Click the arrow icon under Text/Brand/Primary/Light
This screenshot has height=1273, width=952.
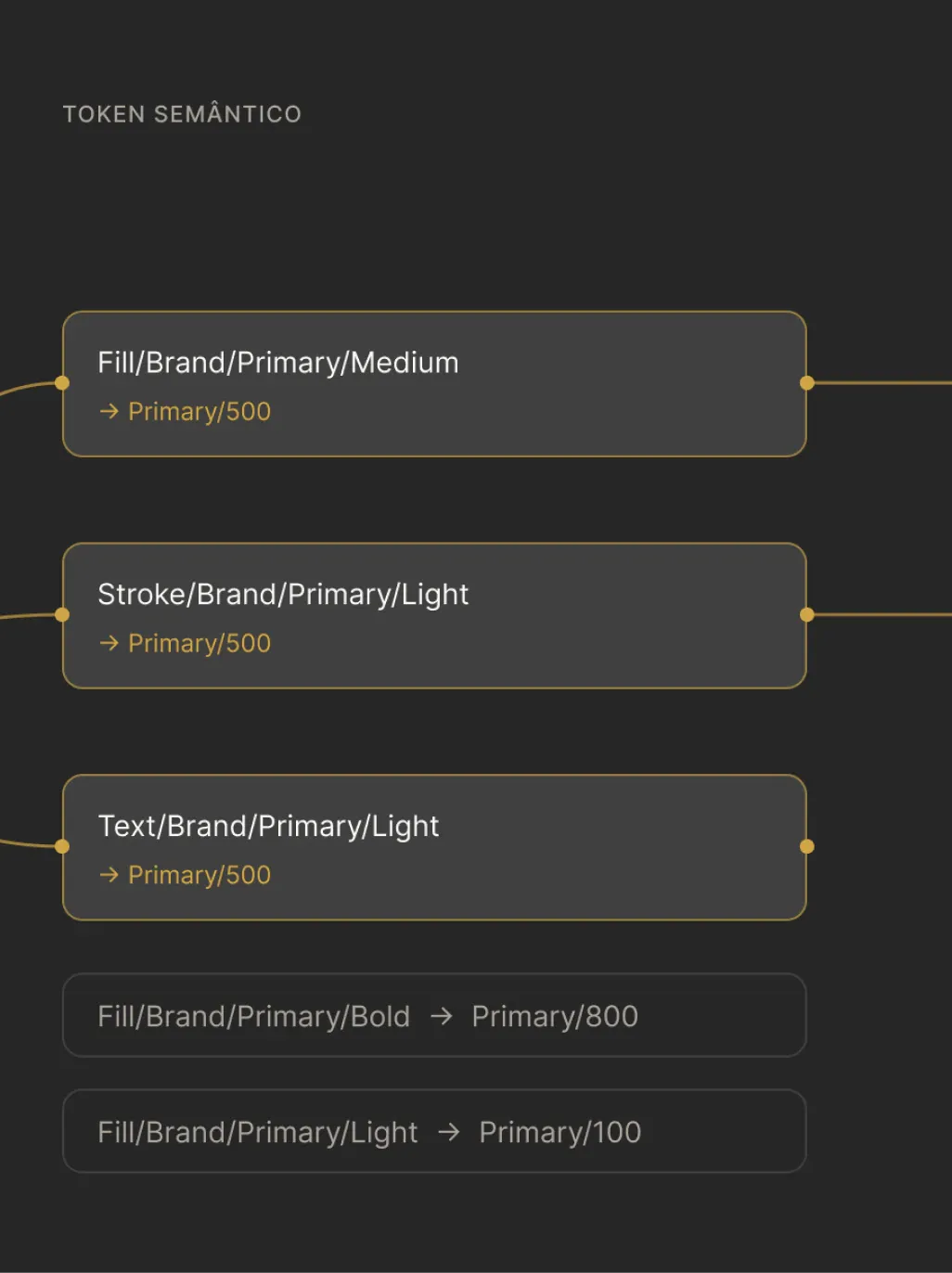[x=109, y=875]
